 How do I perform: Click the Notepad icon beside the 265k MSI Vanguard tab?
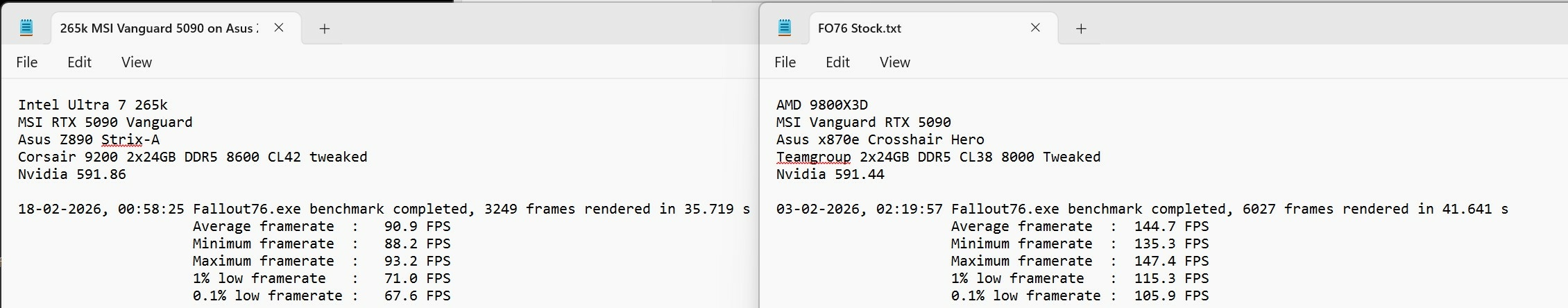click(x=26, y=28)
